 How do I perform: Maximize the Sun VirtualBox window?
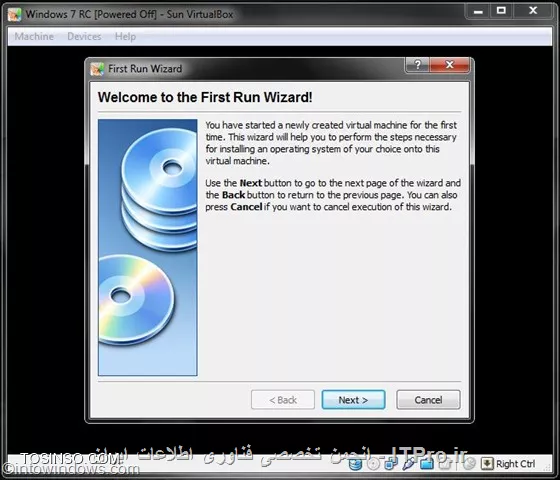tap(501, 11)
